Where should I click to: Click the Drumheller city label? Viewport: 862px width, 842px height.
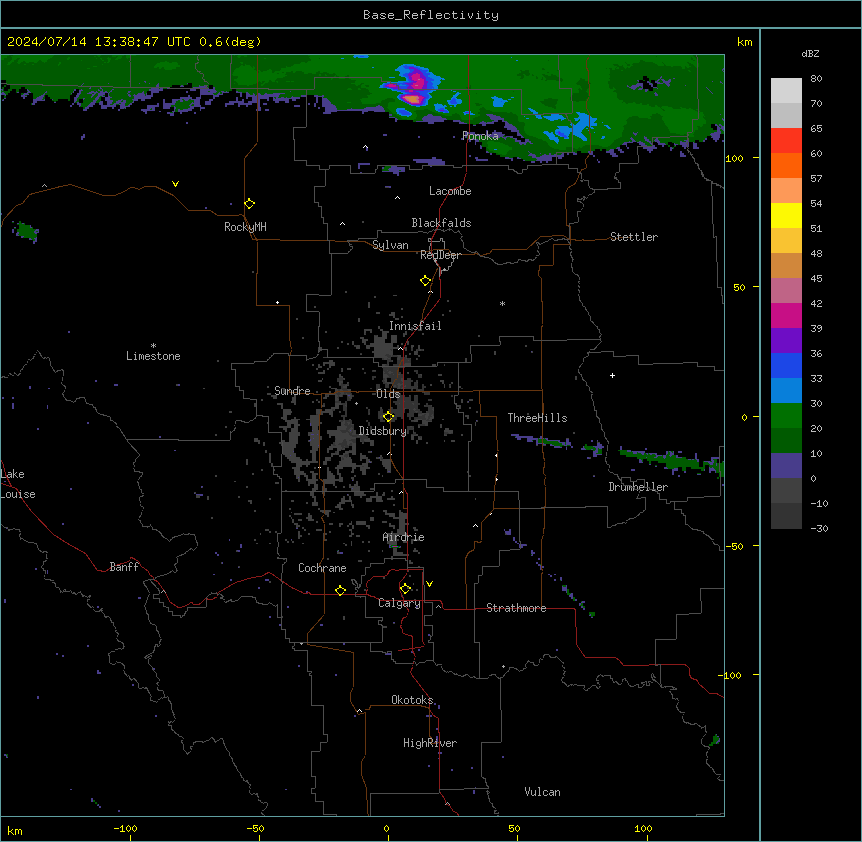point(638,487)
